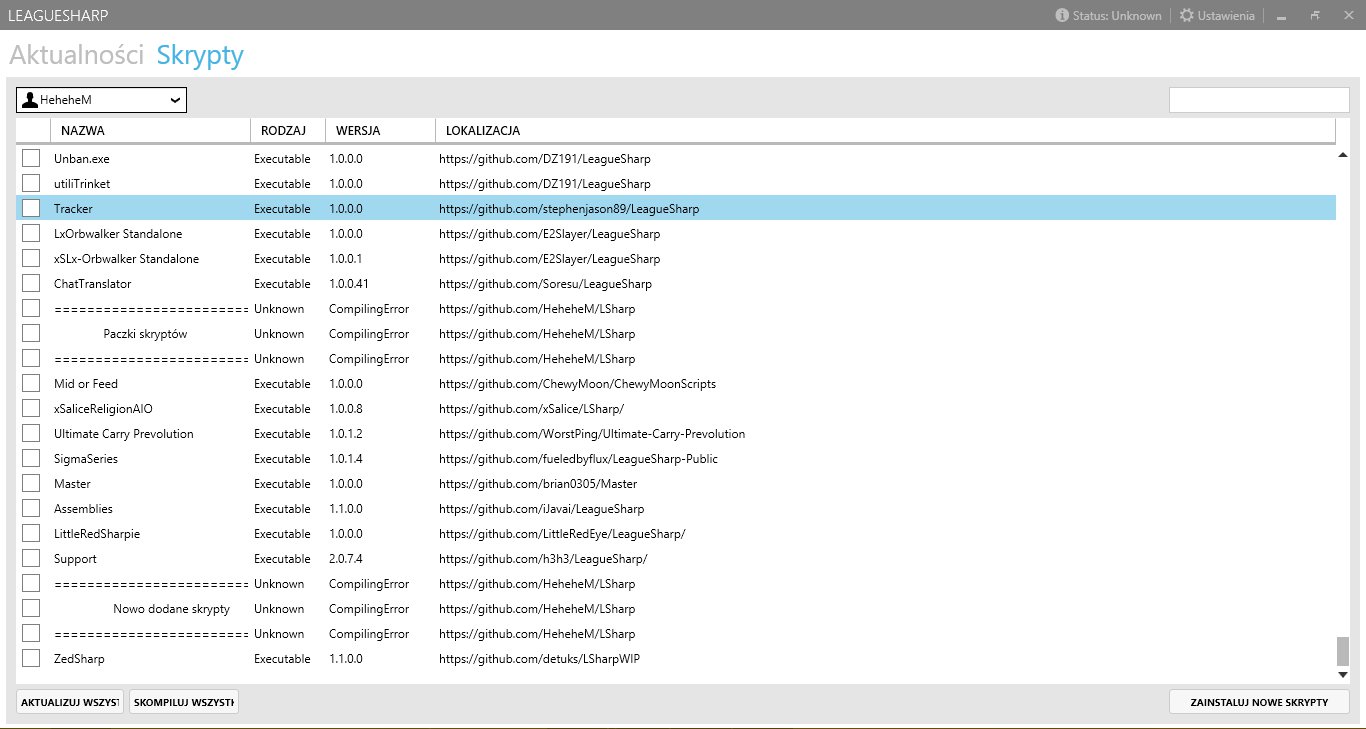Enable SigmaSeries checkbox
Screen dimensions: 1366x729
(x=31, y=458)
